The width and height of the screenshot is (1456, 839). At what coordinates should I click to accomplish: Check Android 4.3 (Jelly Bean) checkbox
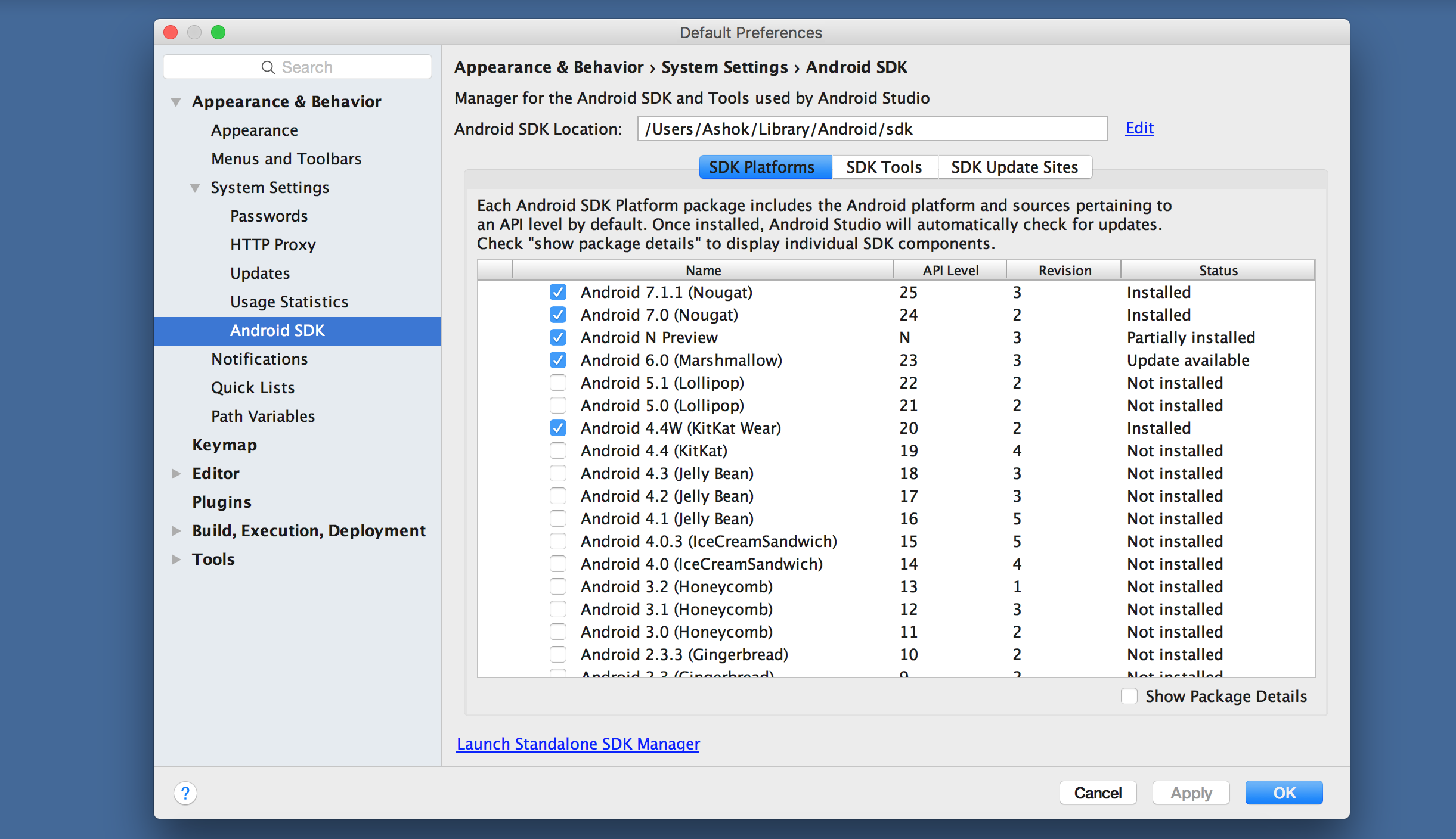pyautogui.click(x=558, y=473)
